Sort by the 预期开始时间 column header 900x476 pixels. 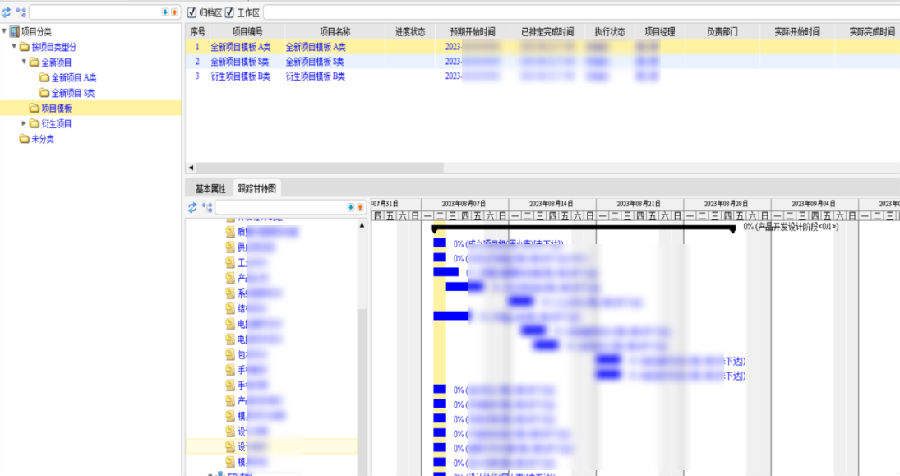pyautogui.click(x=472, y=32)
